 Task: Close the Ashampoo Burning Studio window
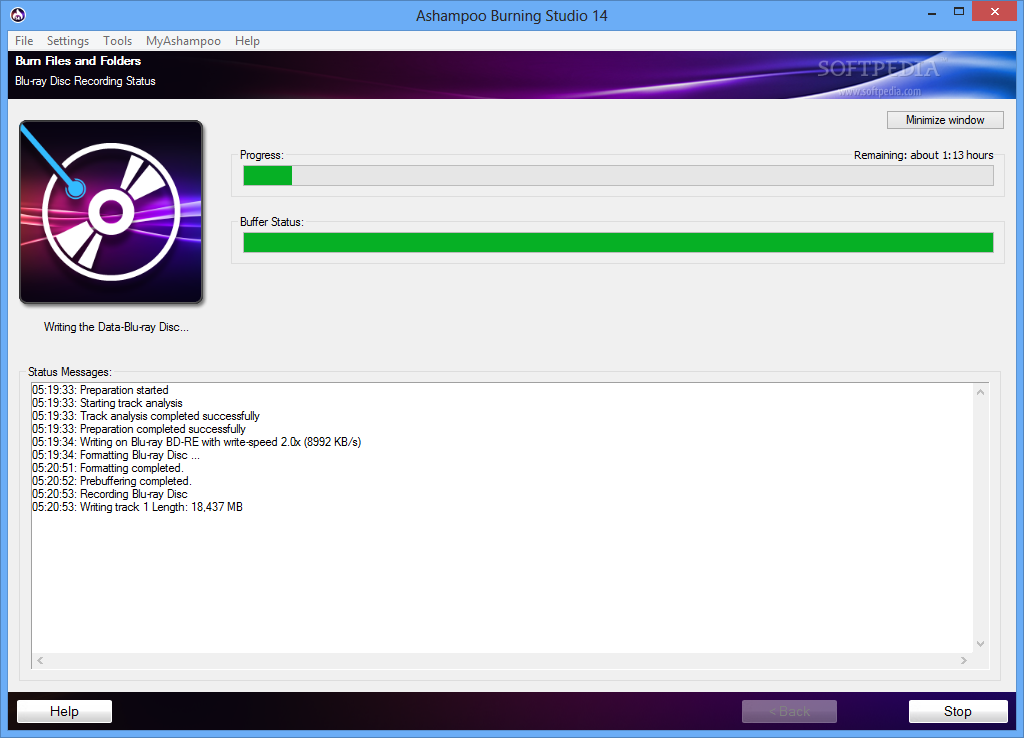click(x=995, y=12)
